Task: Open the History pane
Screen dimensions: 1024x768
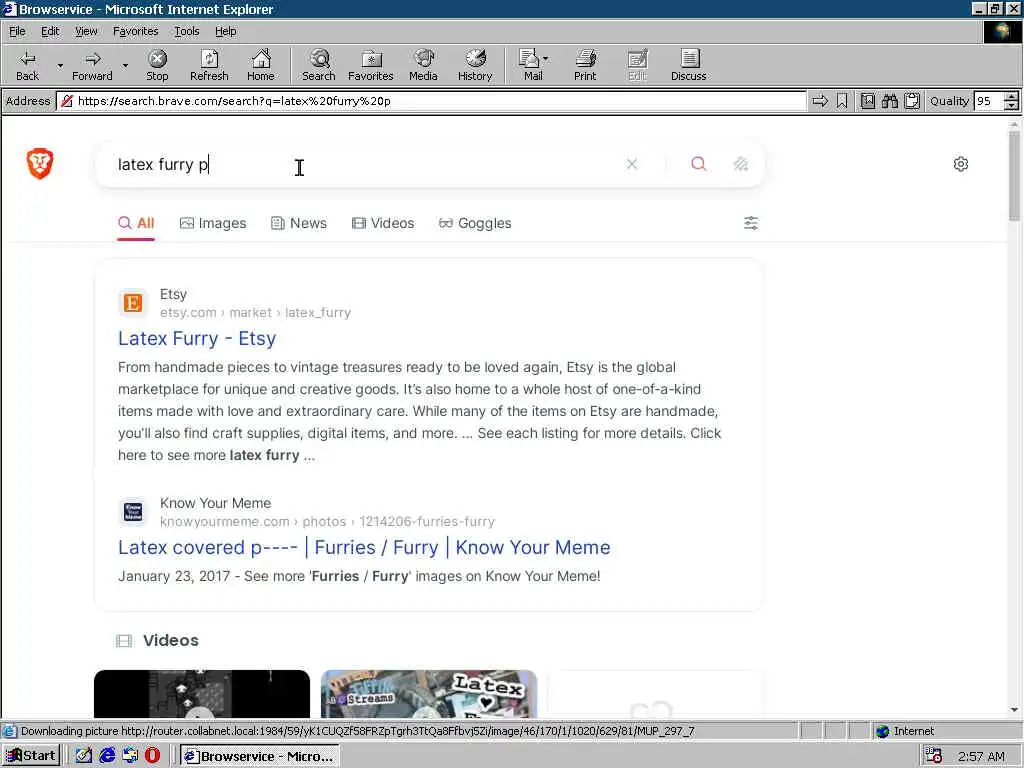Action: [x=475, y=65]
